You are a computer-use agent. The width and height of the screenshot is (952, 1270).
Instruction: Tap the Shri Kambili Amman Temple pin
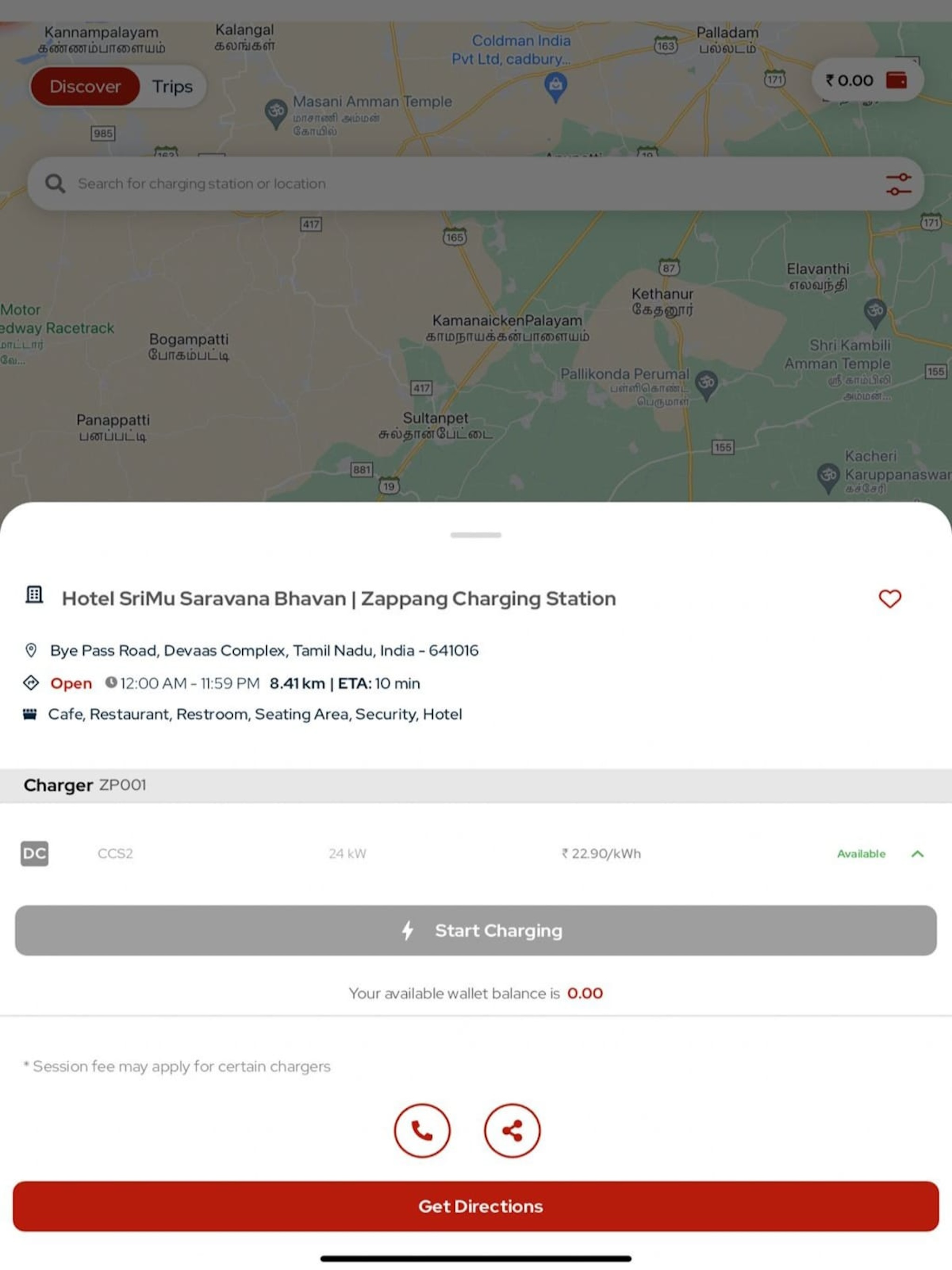tap(875, 313)
